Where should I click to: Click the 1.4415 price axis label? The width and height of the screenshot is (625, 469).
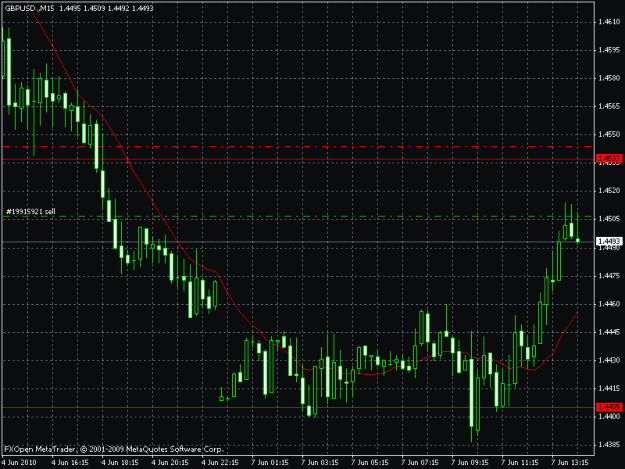click(x=609, y=388)
